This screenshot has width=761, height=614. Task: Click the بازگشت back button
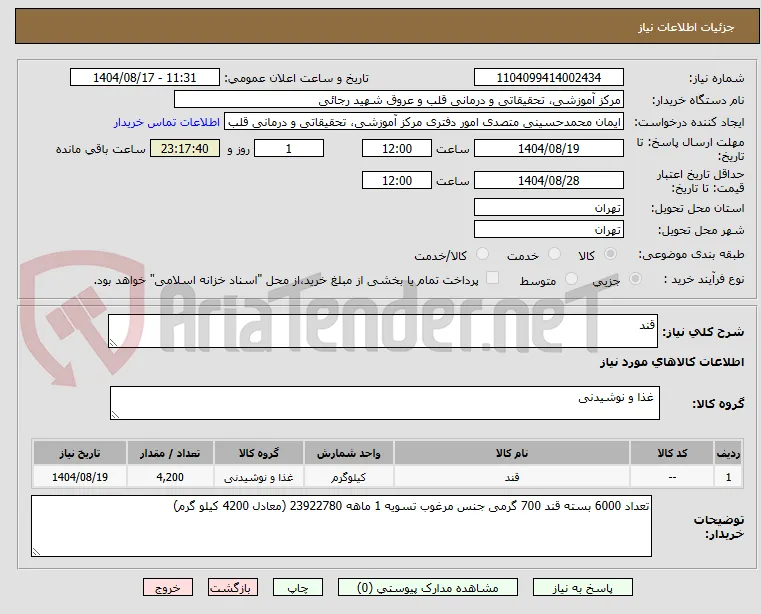click(233, 587)
